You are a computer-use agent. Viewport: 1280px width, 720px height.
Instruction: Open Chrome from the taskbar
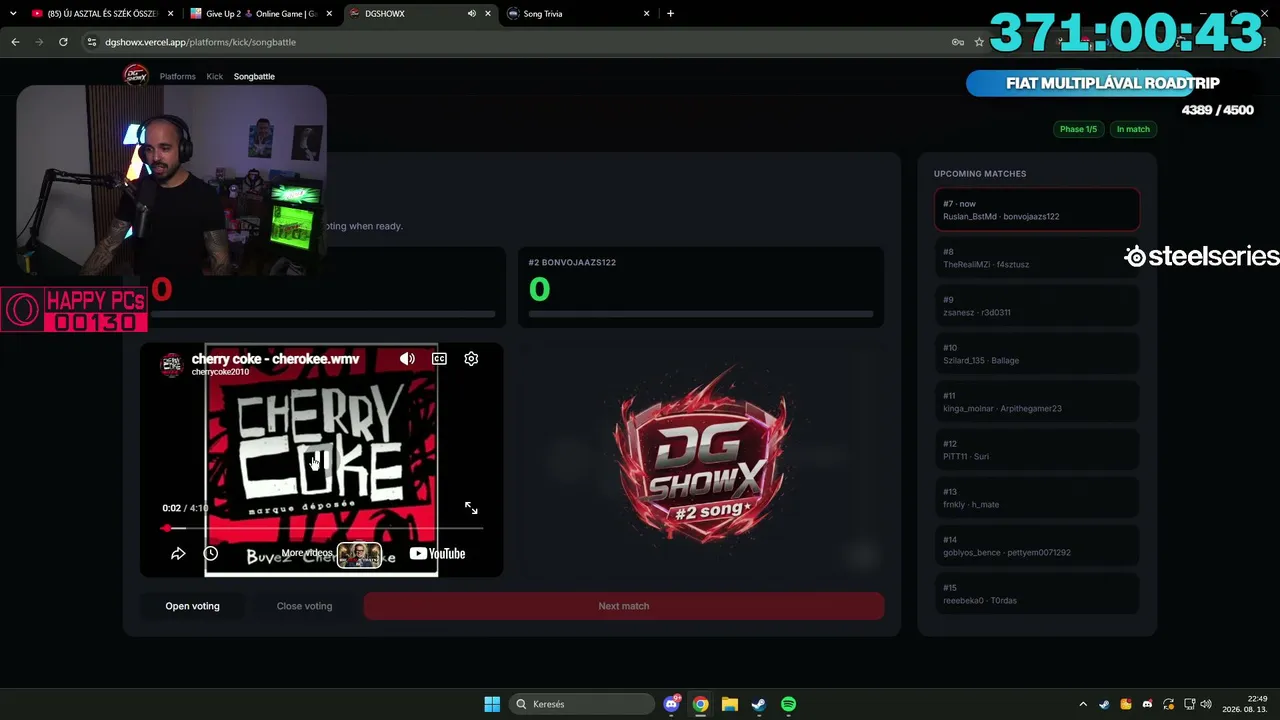click(x=701, y=704)
